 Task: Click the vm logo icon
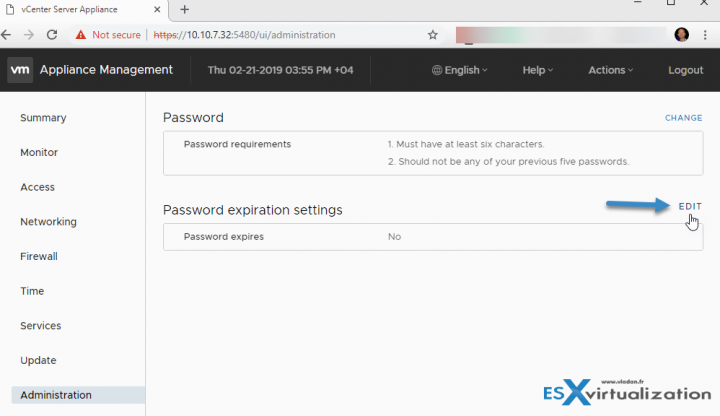click(x=20, y=70)
